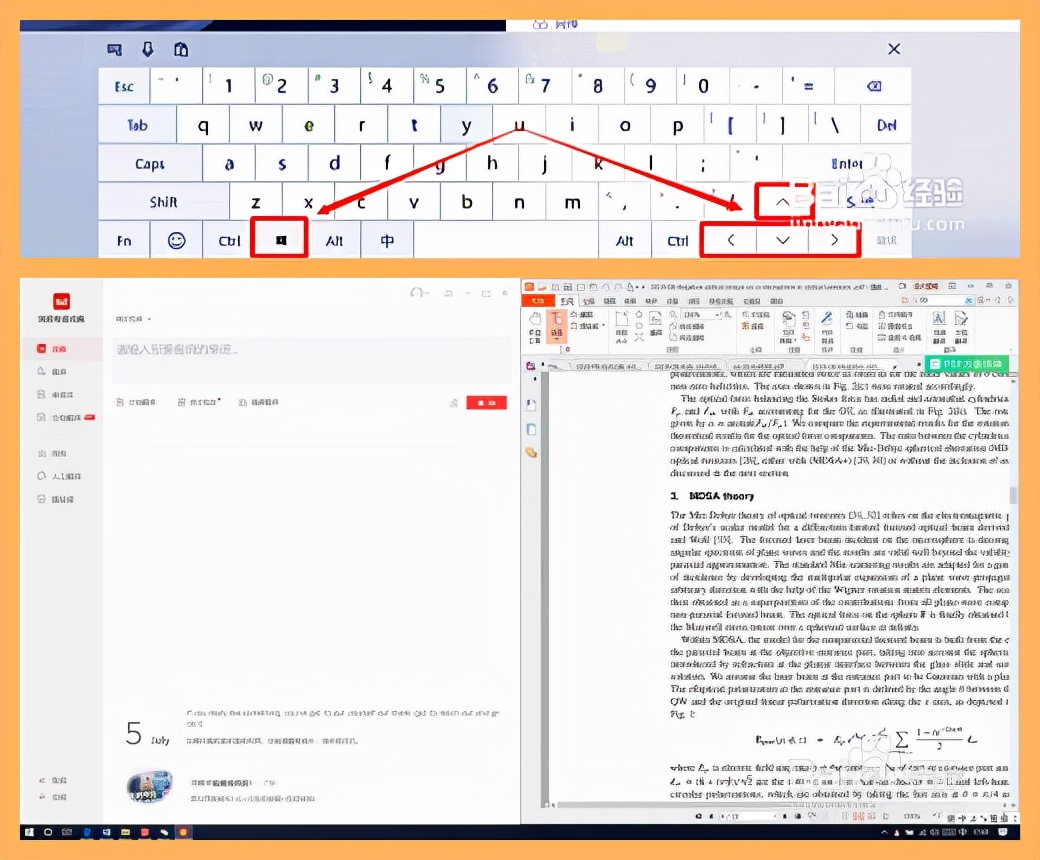The height and width of the screenshot is (860, 1040).
Task: Tap the semicolon key
Action: (703, 163)
